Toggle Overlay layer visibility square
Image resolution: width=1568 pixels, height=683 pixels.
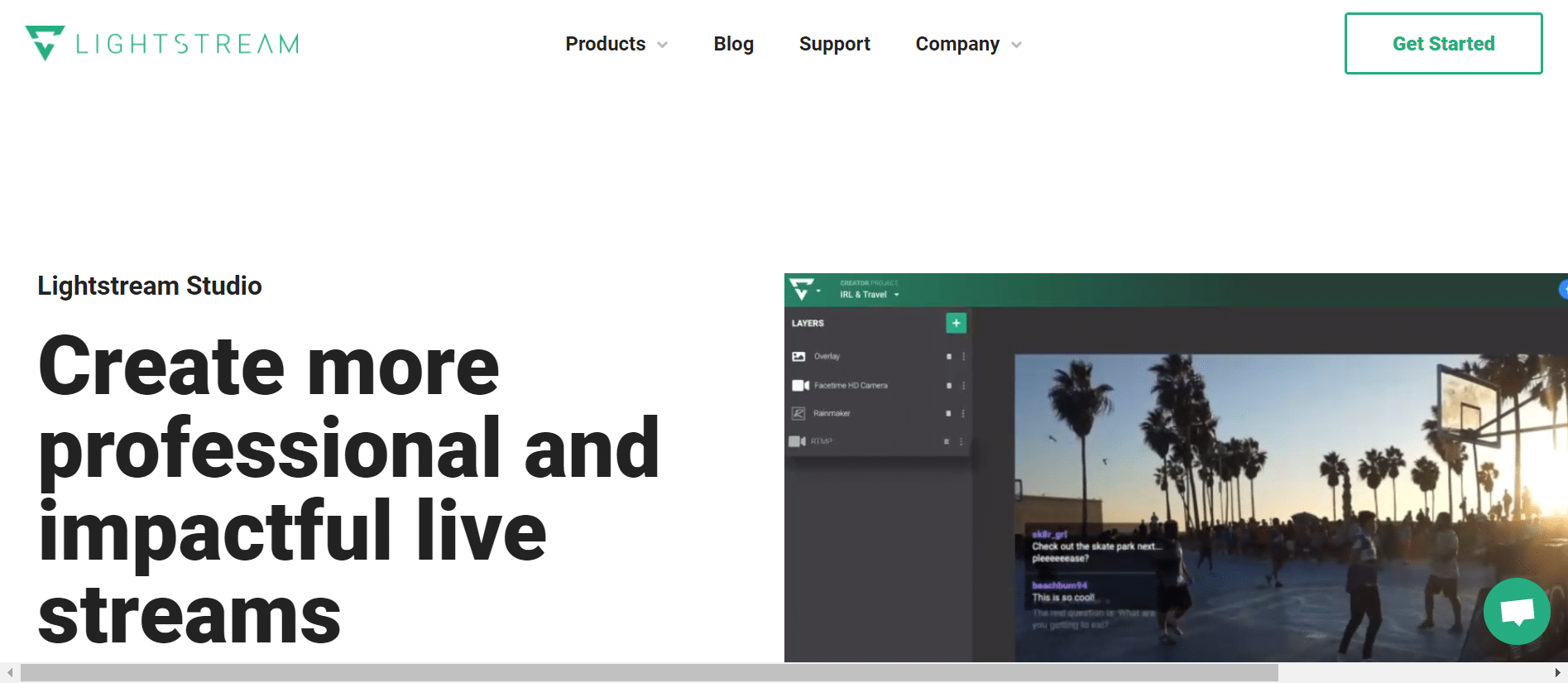click(949, 357)
